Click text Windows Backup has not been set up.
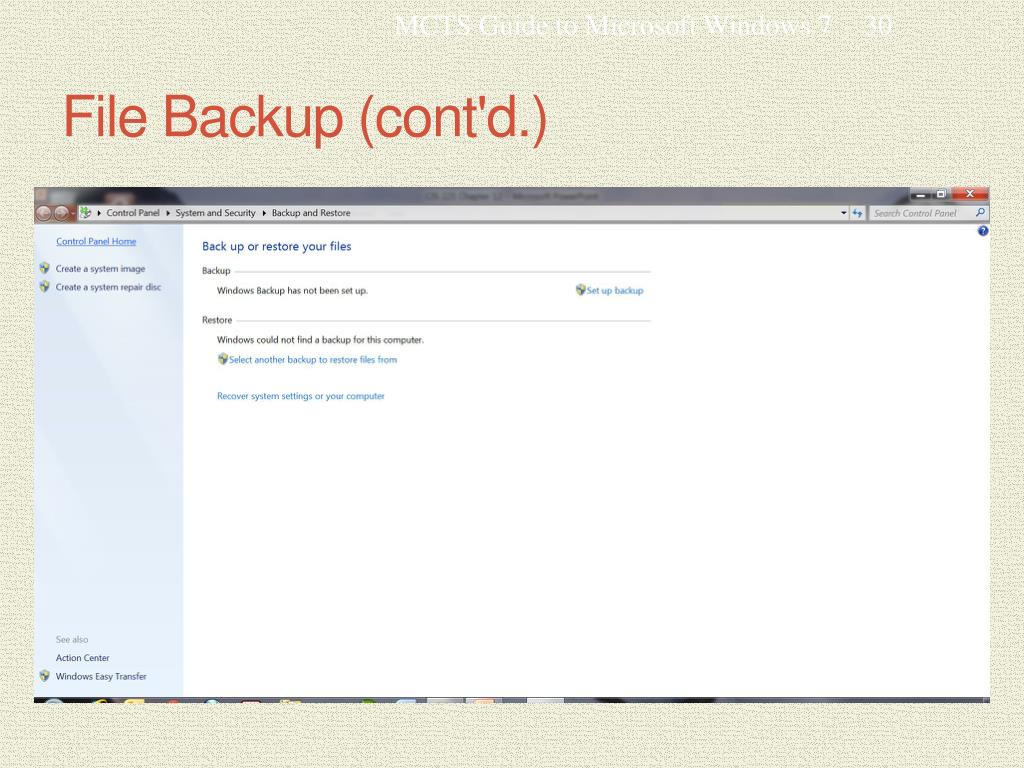The width and height of the screenshot is (1024, 768). pos(292,291)
